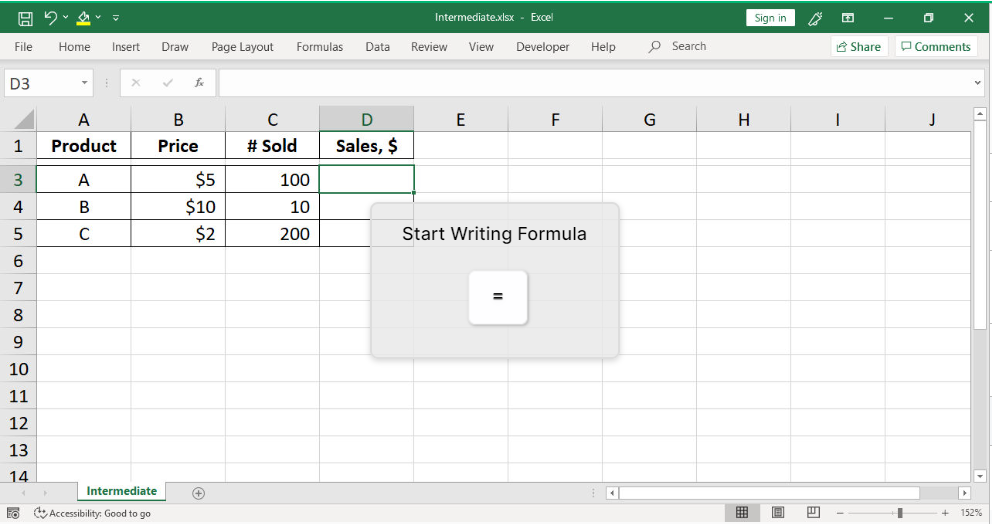
Task: Select column A header
Action: tap(84, 120)
